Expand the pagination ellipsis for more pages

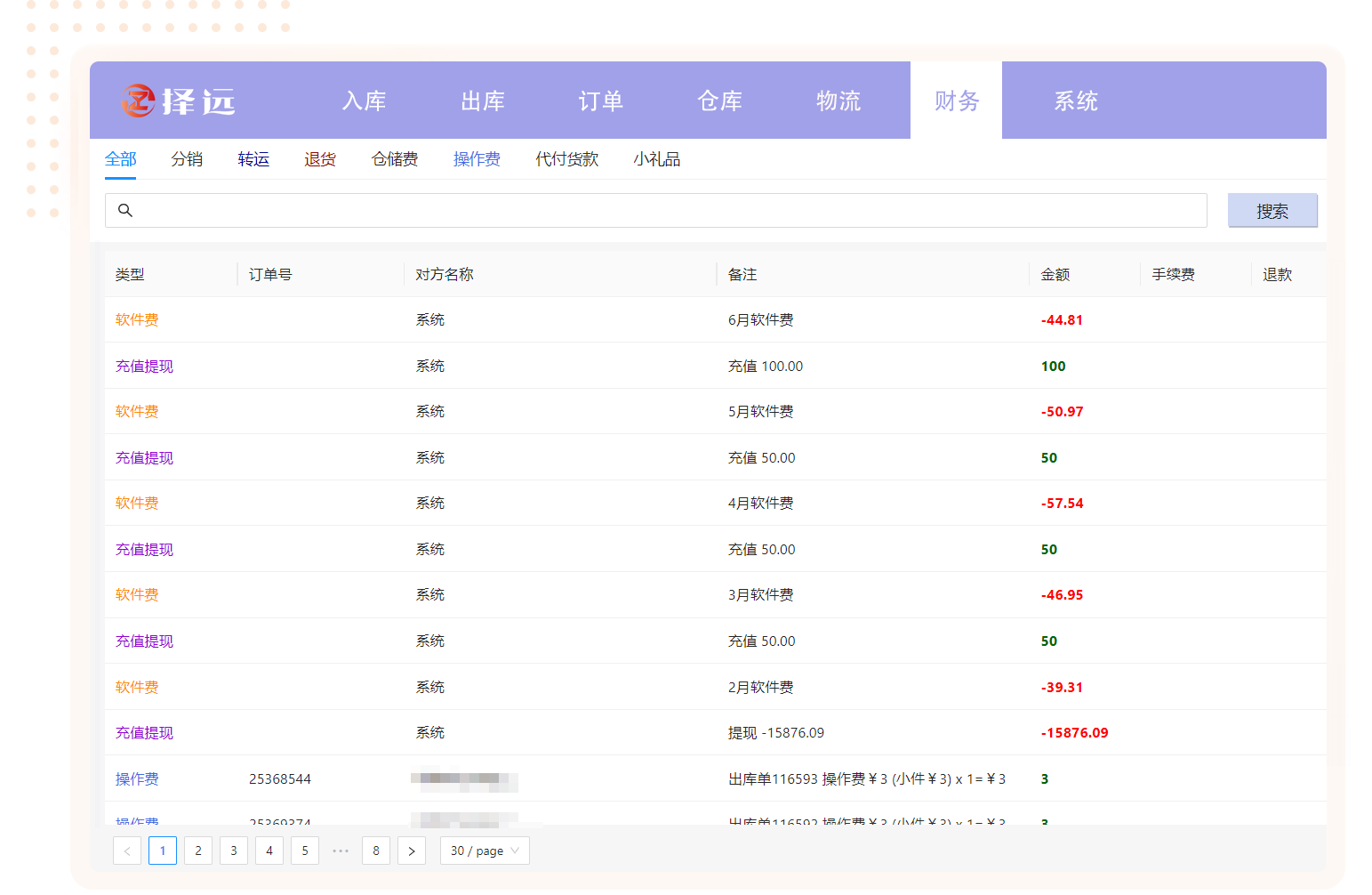click(341, 851)
